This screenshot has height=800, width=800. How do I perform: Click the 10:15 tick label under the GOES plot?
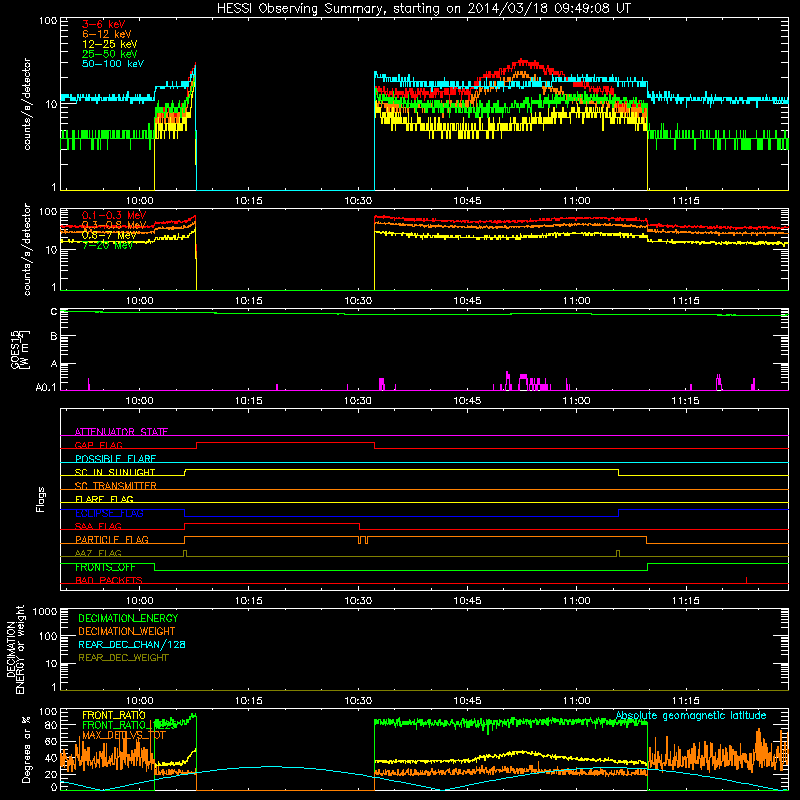coord(248,401)
